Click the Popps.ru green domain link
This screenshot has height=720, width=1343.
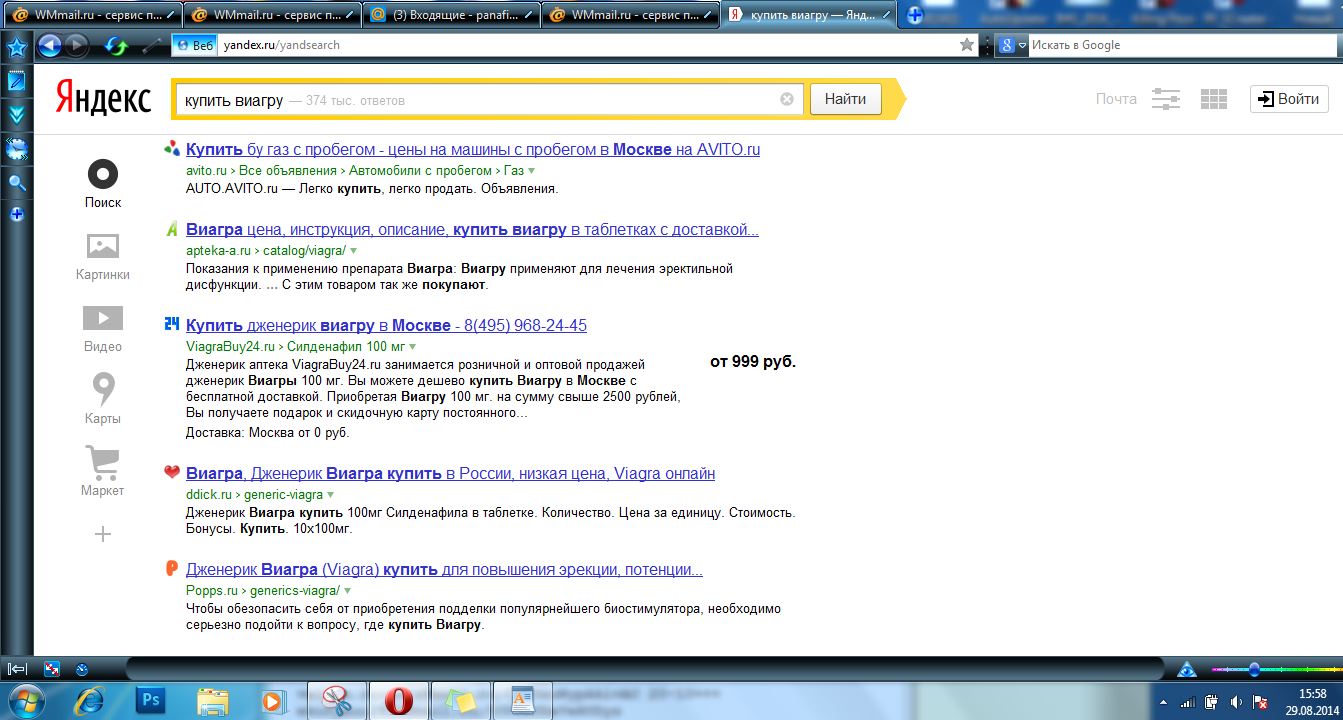[211, 591]
